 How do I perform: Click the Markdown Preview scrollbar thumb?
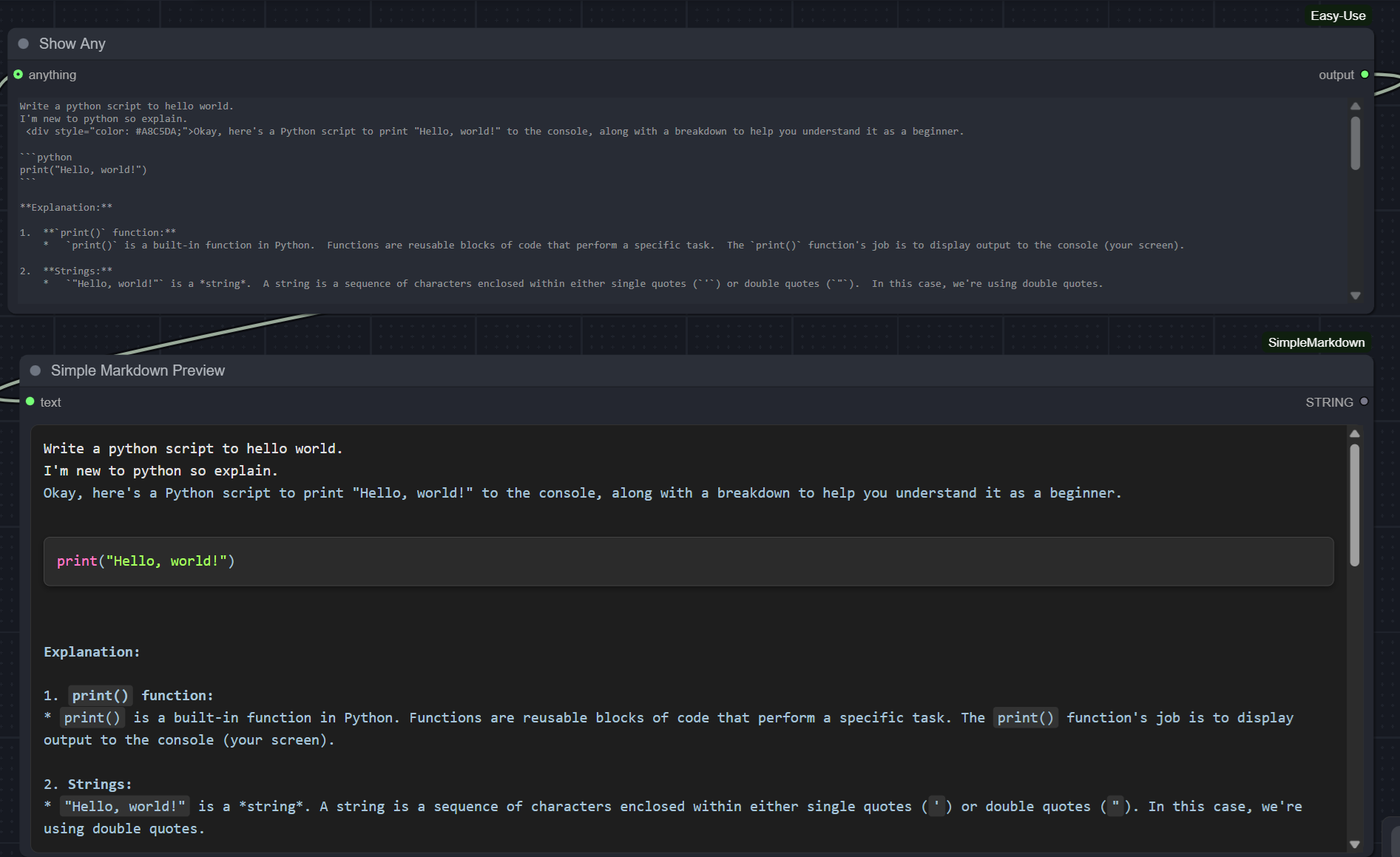(1355, 505)
